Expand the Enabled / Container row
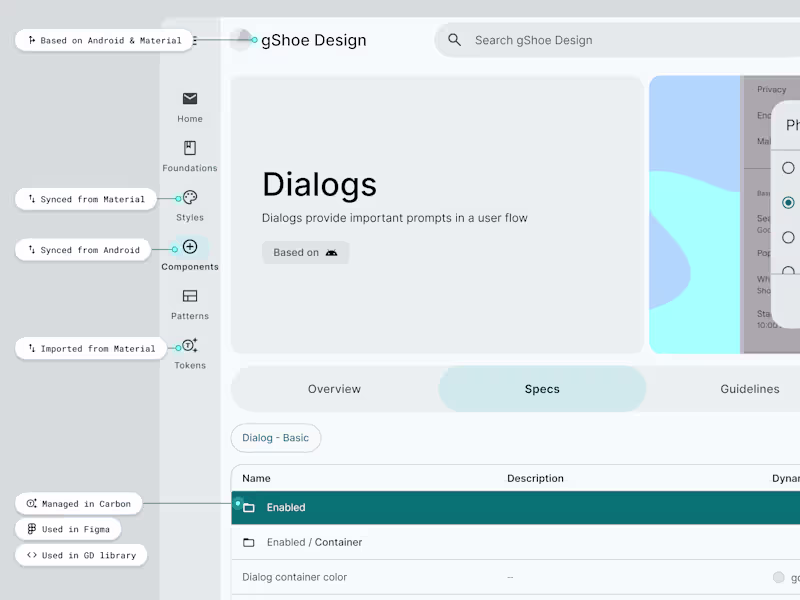 (x=314, y=542)
